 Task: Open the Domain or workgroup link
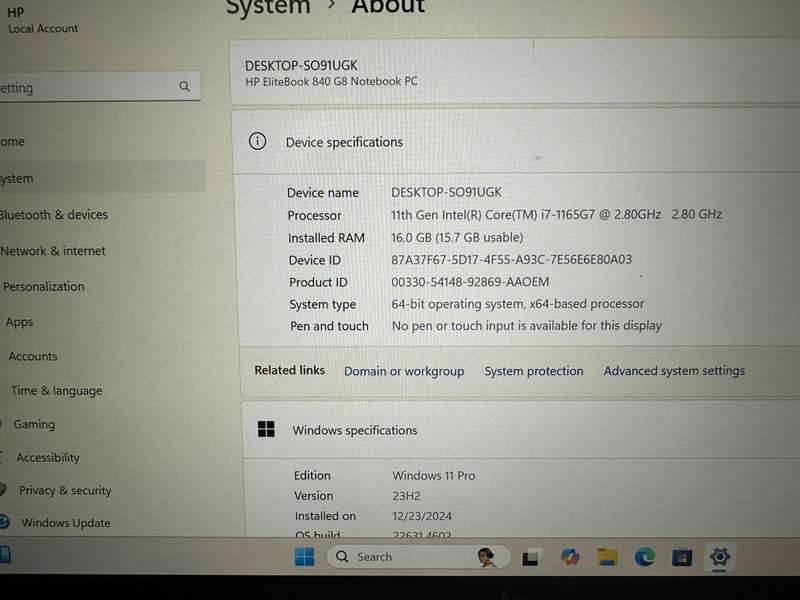coord(404,371)
